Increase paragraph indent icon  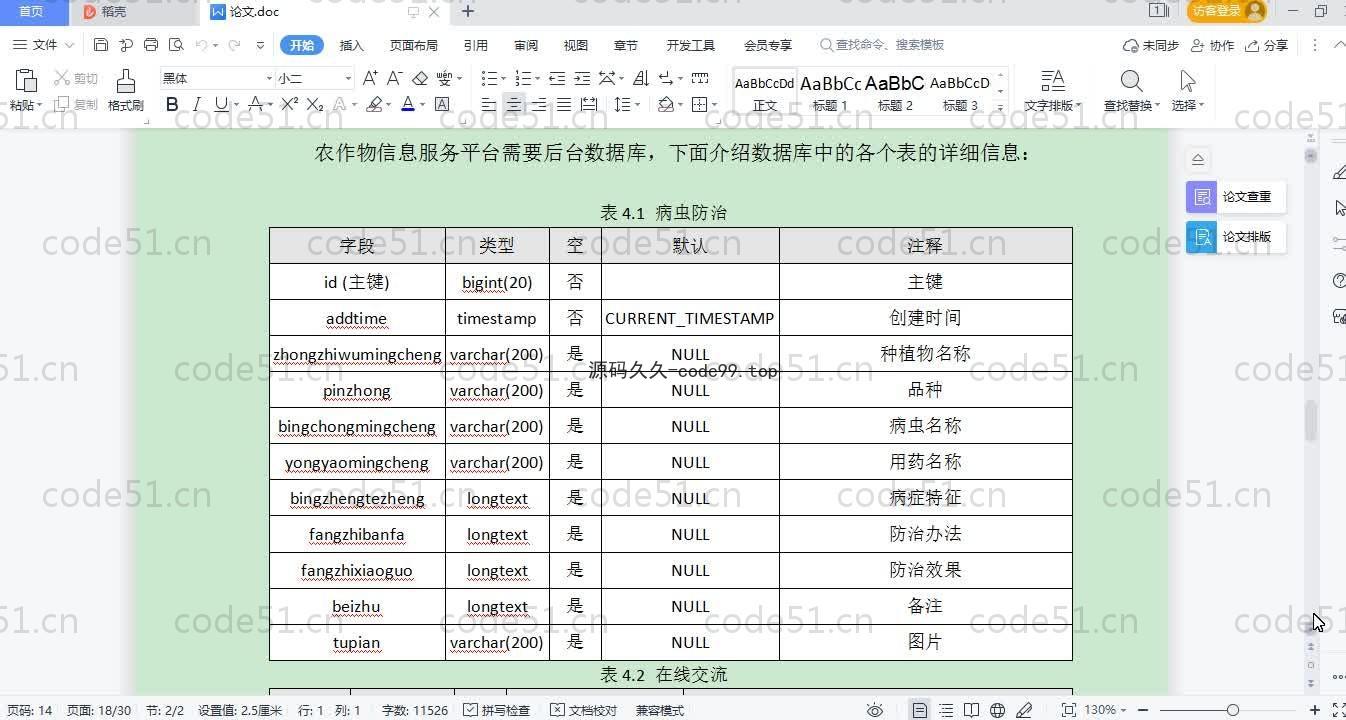click(x=582, y=78)
